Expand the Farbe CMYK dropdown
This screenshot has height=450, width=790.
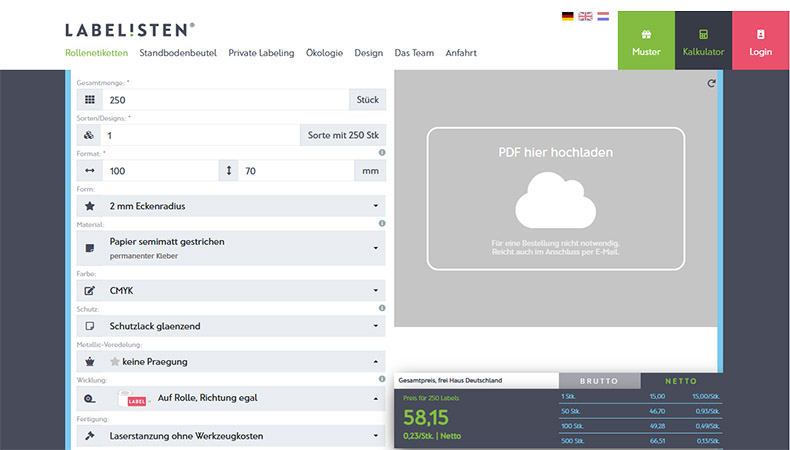[x=230, y=291]
